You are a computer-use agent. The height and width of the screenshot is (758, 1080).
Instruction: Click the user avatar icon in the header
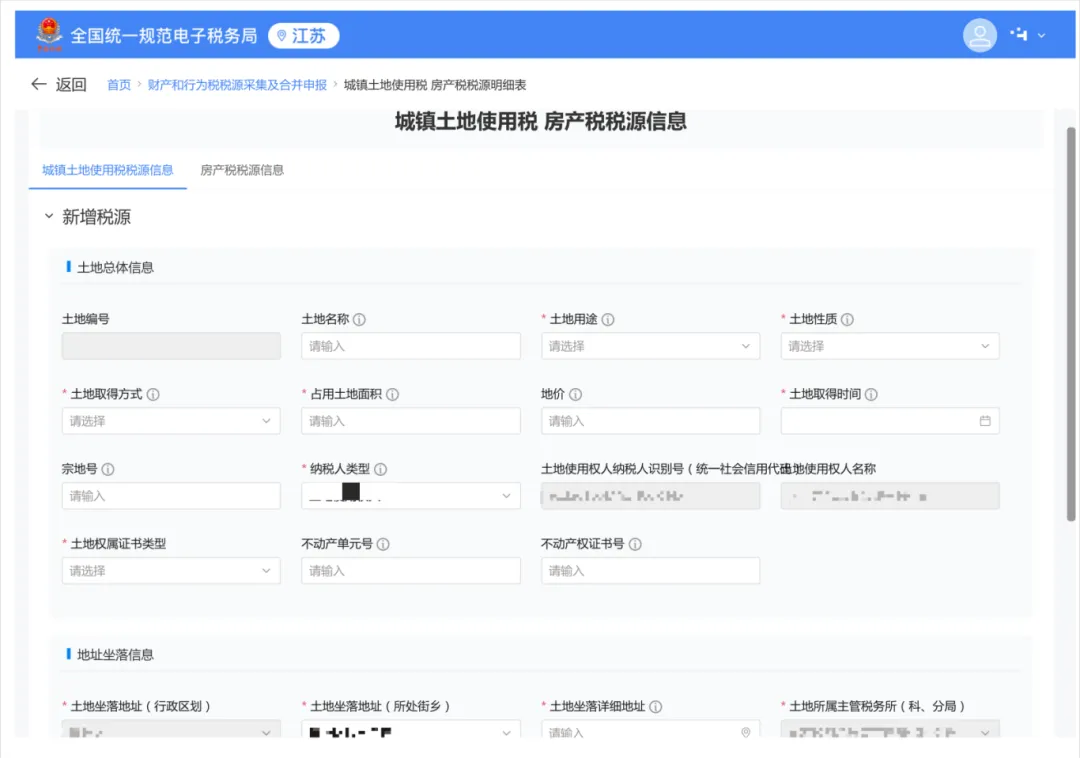pyautogui.click(x=980, y=35)
